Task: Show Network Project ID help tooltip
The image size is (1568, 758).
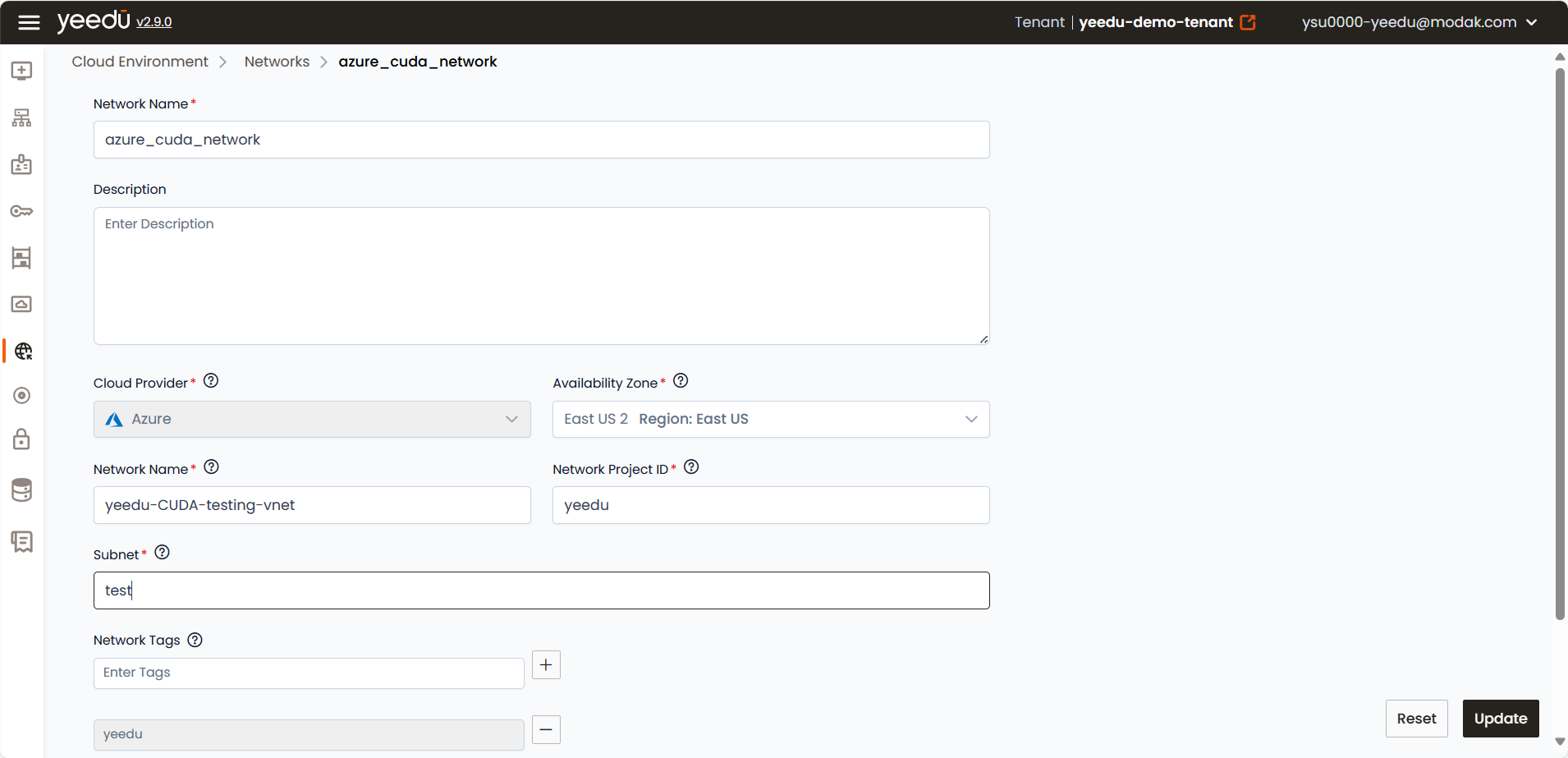Action: (691, 467)
